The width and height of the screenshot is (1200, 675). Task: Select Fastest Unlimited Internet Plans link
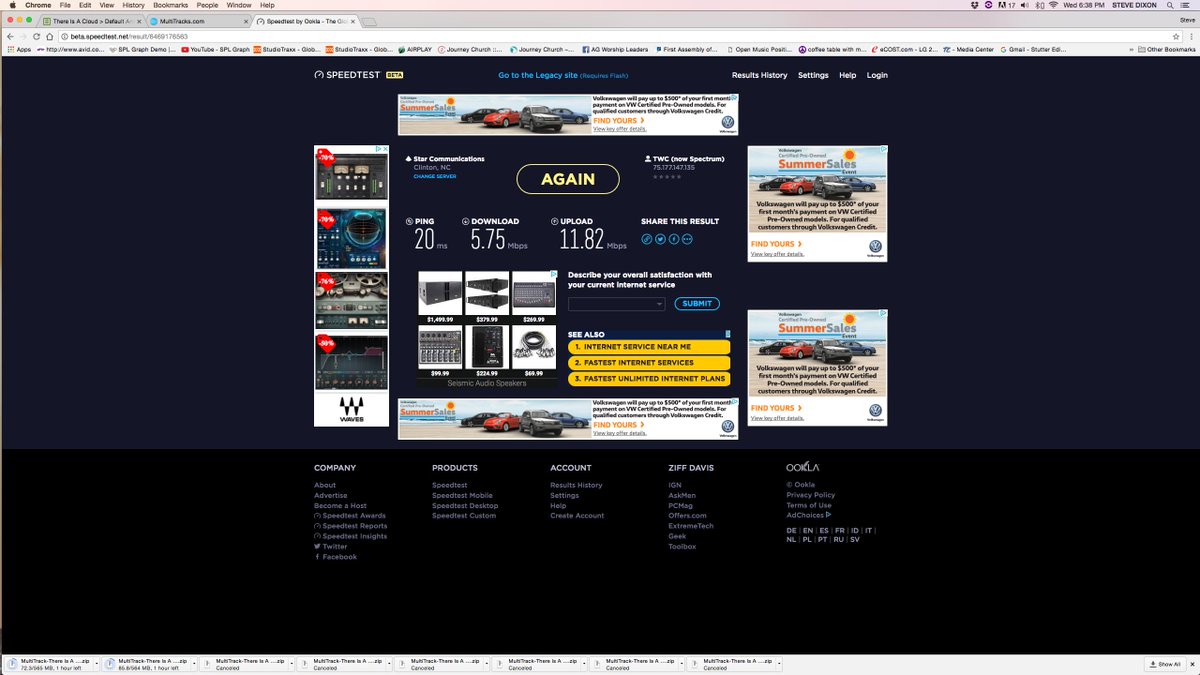point(649,379)
